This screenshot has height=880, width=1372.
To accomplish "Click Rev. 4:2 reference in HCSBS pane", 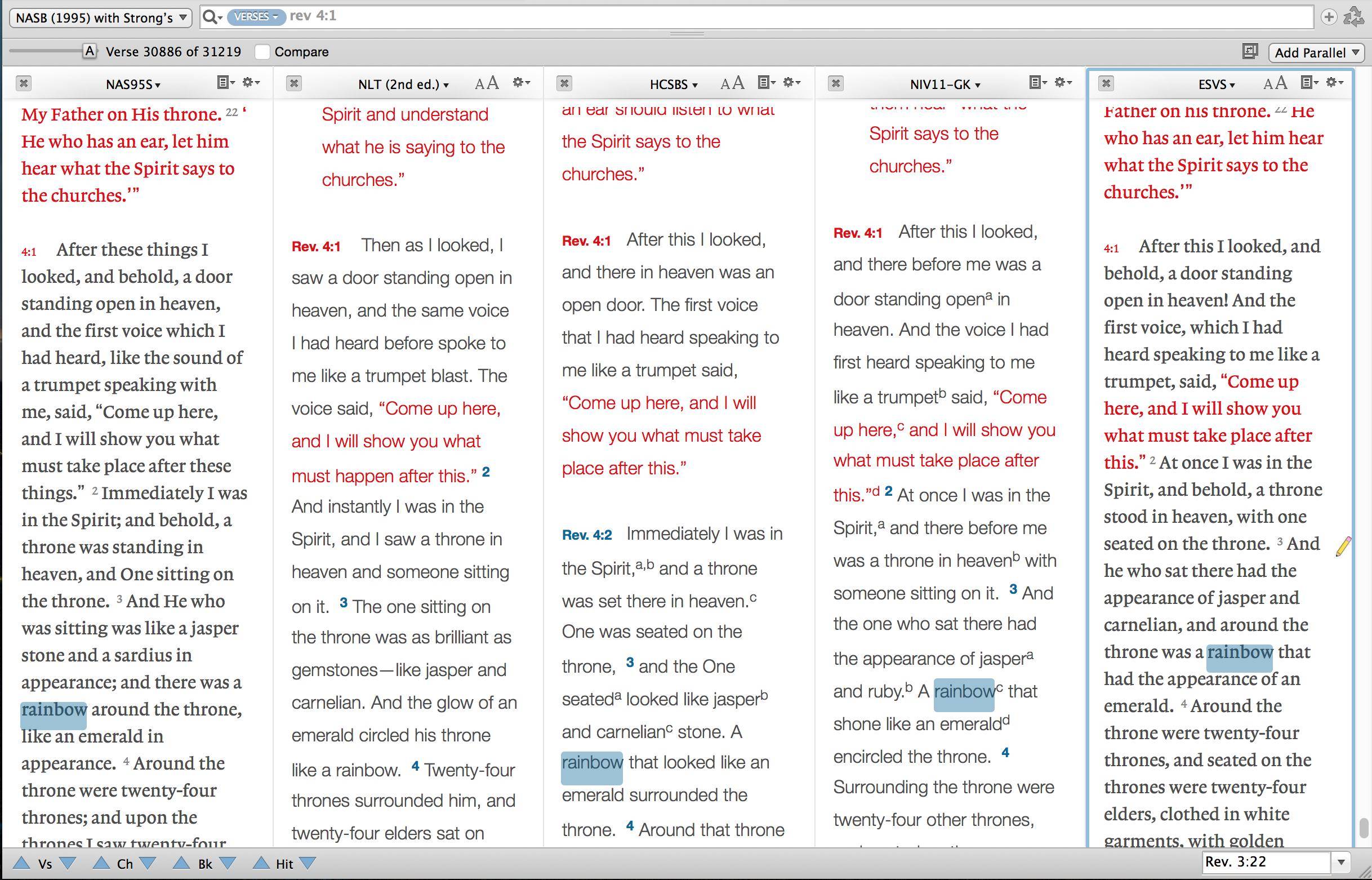I will pos(587,535).
